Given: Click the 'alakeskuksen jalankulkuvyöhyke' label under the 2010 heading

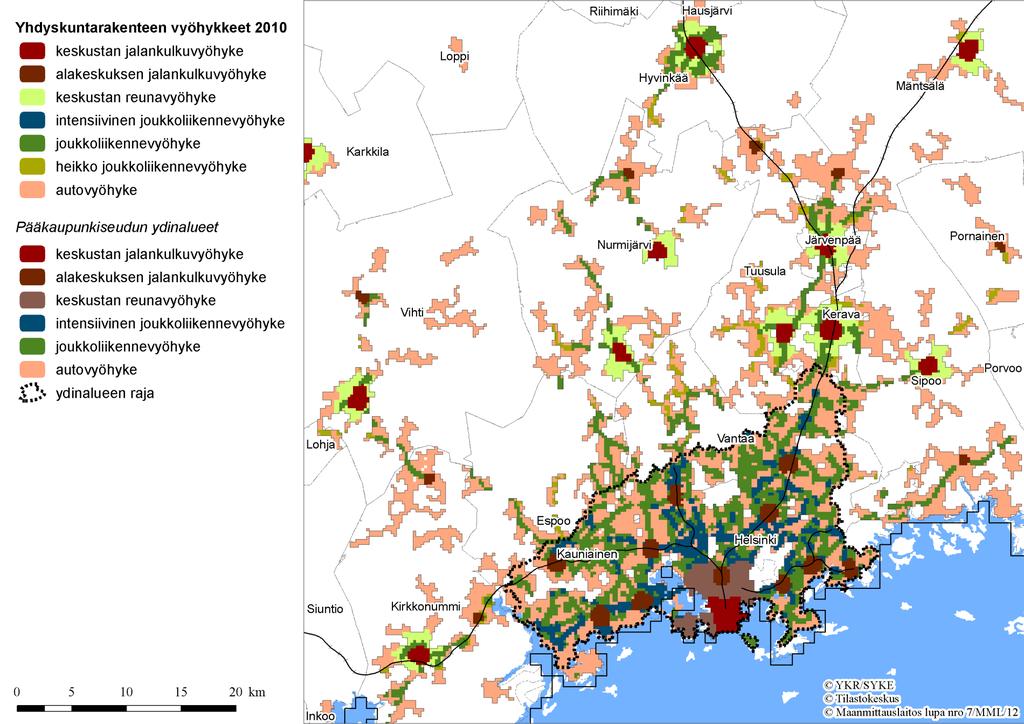Looking at the screenshot, I should 161,74.
